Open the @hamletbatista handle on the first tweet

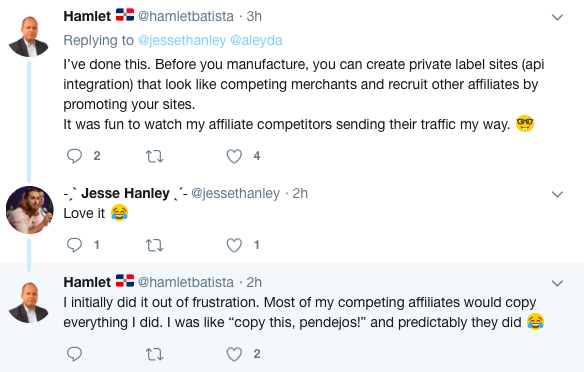[x=186, y=16]
